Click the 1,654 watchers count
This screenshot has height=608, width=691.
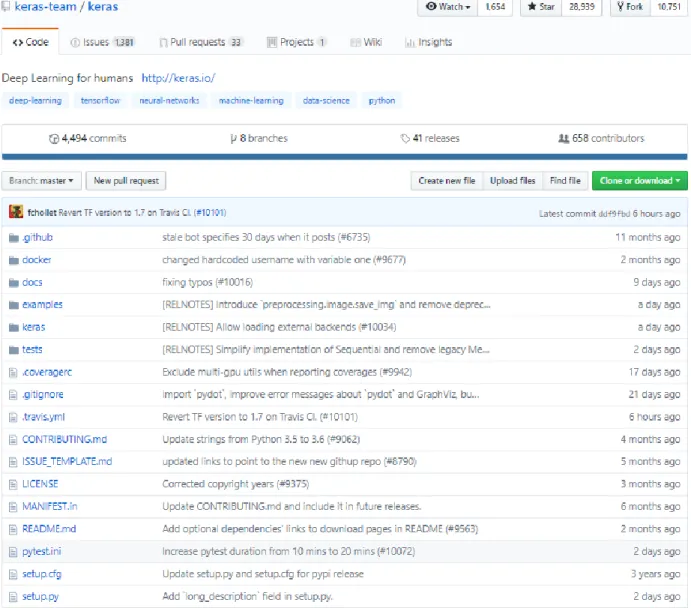point(495,7)
